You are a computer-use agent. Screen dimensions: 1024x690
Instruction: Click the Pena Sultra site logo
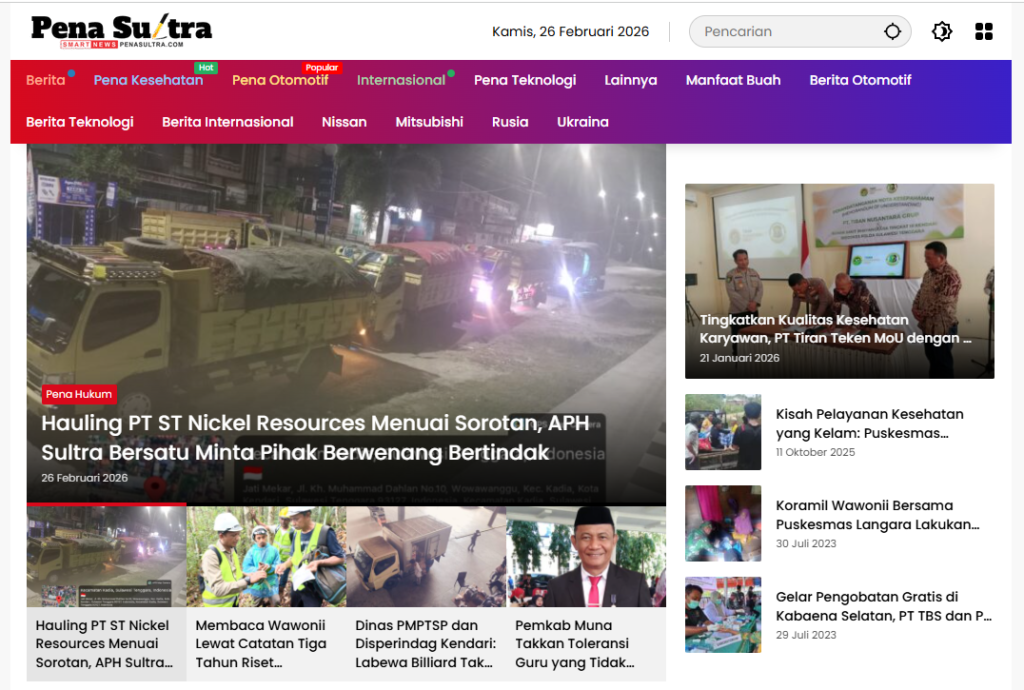pos(121,31)
